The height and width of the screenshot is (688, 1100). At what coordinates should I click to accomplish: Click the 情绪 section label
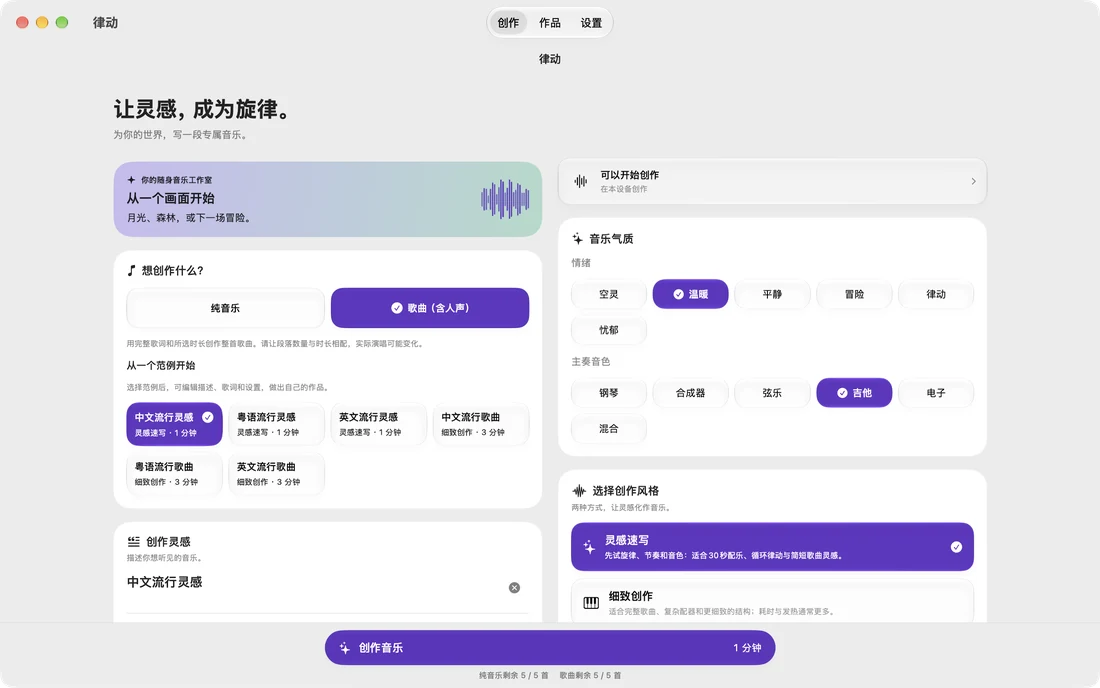[581, 263]
